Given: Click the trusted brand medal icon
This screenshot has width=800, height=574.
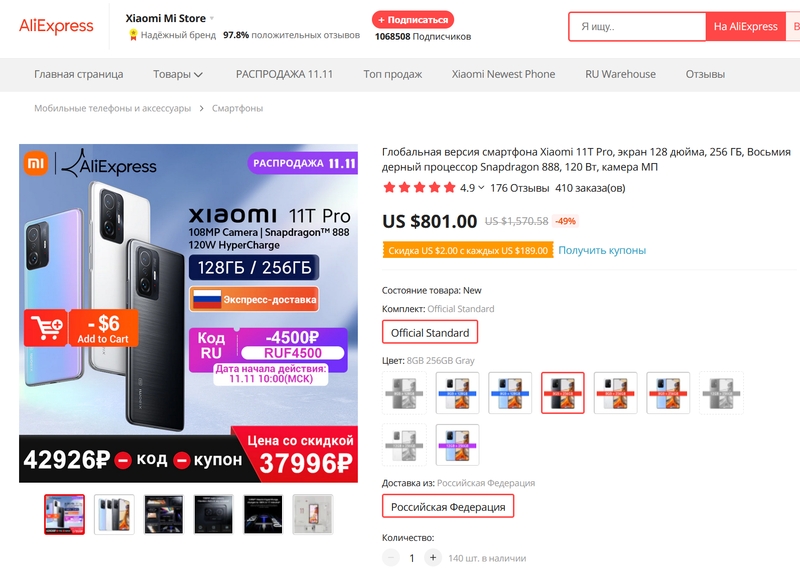Looking at the screenshot, I should click(132, 35).
